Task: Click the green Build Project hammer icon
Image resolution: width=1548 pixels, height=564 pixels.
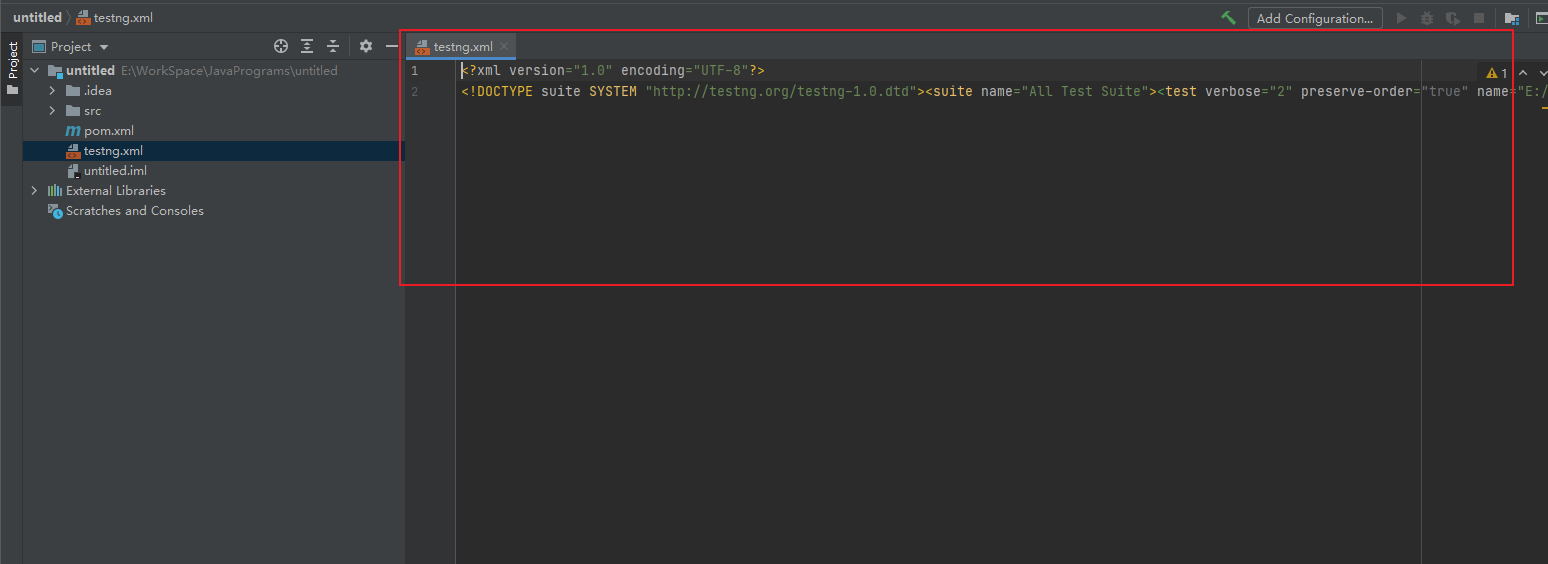Action: point(1229,18)
